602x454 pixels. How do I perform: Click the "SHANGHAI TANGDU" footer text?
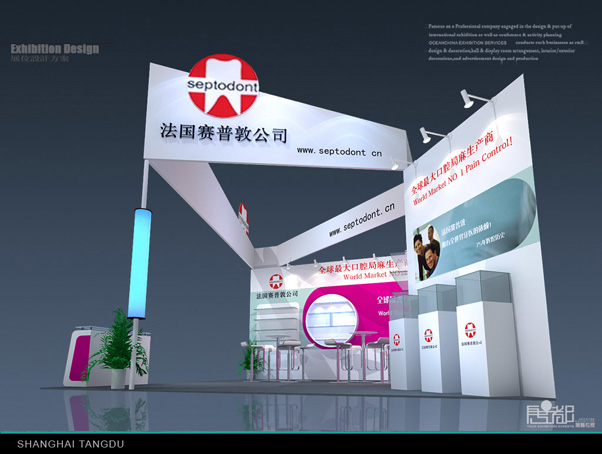click(x=71, y=444)
